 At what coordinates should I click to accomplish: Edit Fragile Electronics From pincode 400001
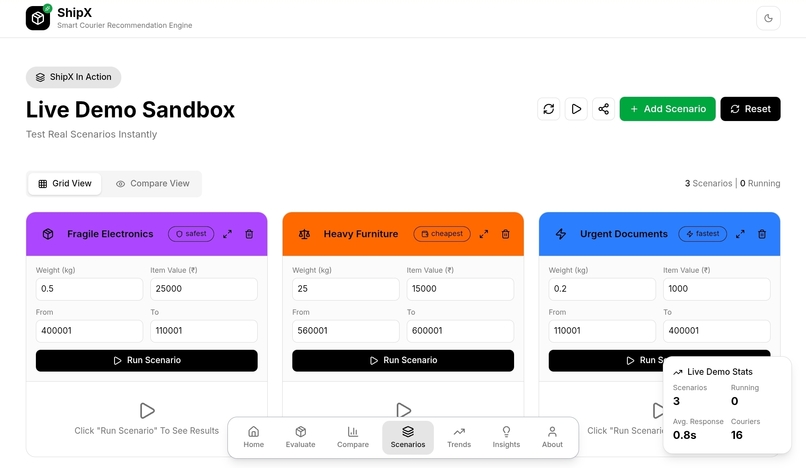89,331
